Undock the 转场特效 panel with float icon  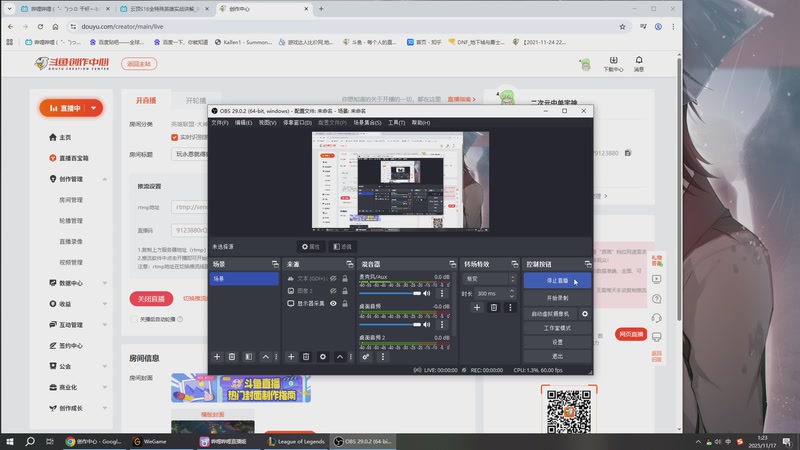pyautogui.click(x=514, y=264)
